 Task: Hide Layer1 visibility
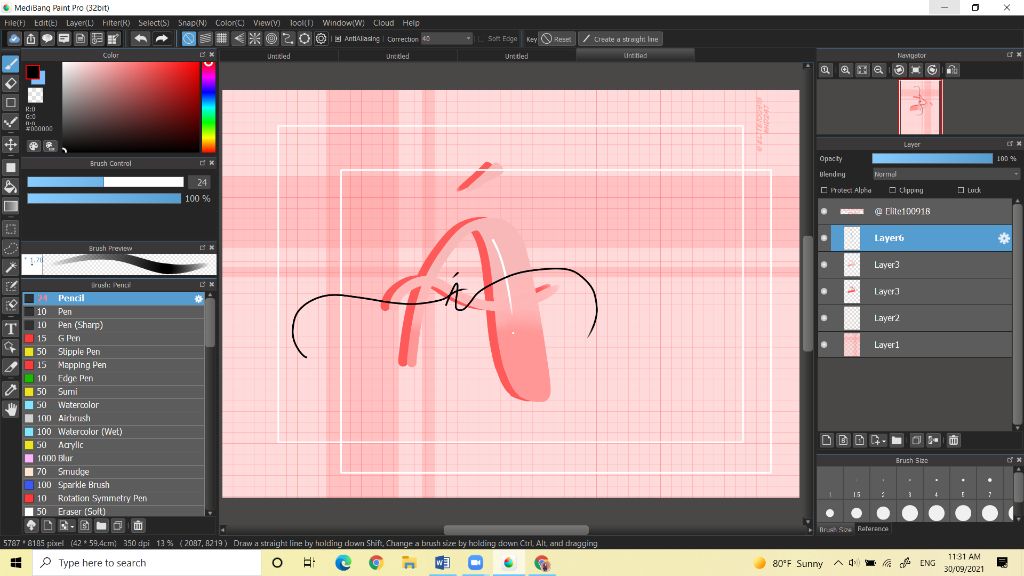click(x=824, y=344)
